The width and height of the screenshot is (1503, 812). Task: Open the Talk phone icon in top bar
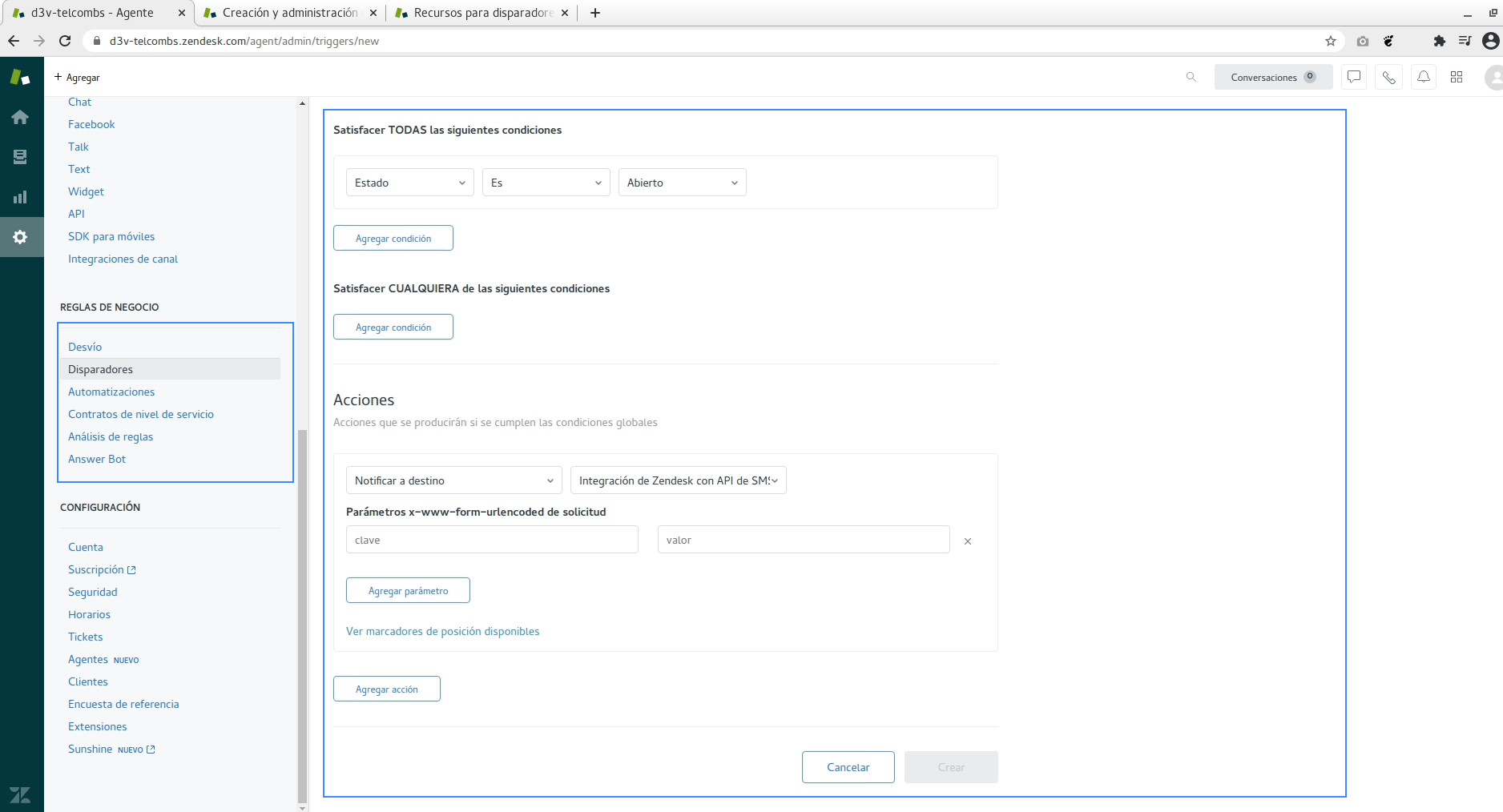coord(1389,77)
